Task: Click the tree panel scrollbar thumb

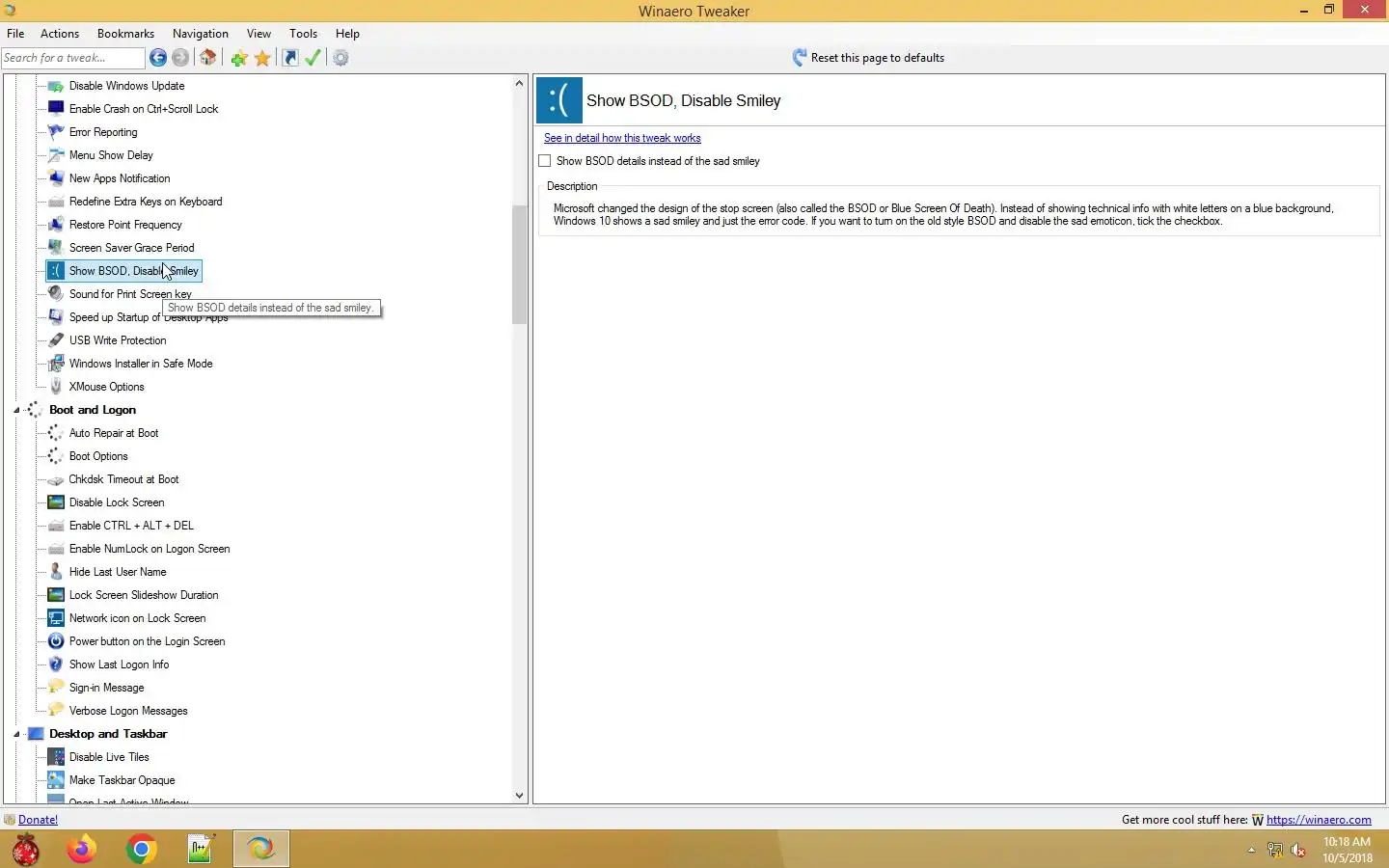Action: (520, 264)
